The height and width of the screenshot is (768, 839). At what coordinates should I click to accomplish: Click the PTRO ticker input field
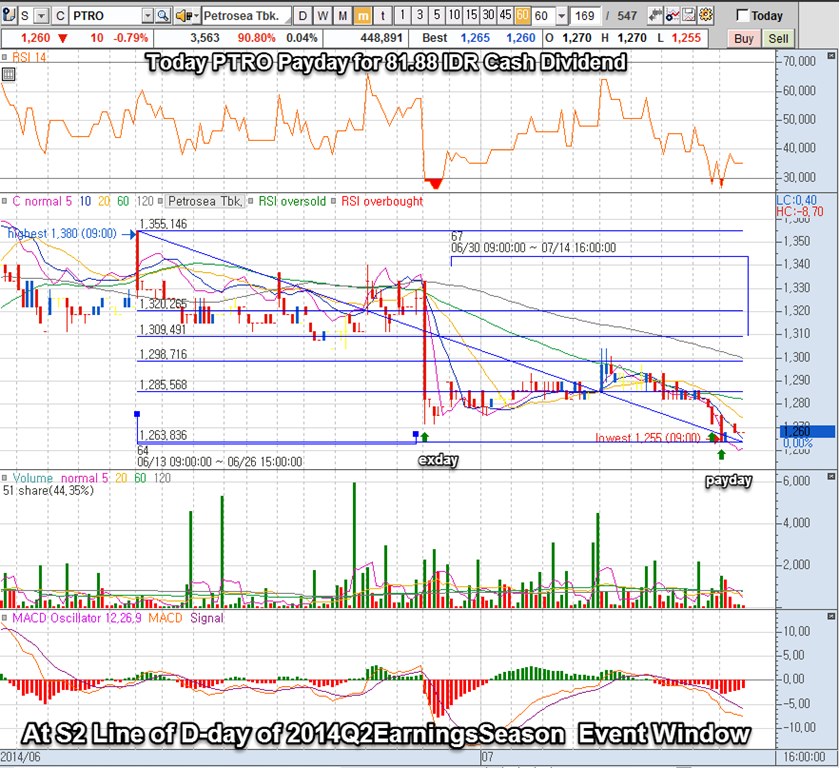(x=105, y=16)
